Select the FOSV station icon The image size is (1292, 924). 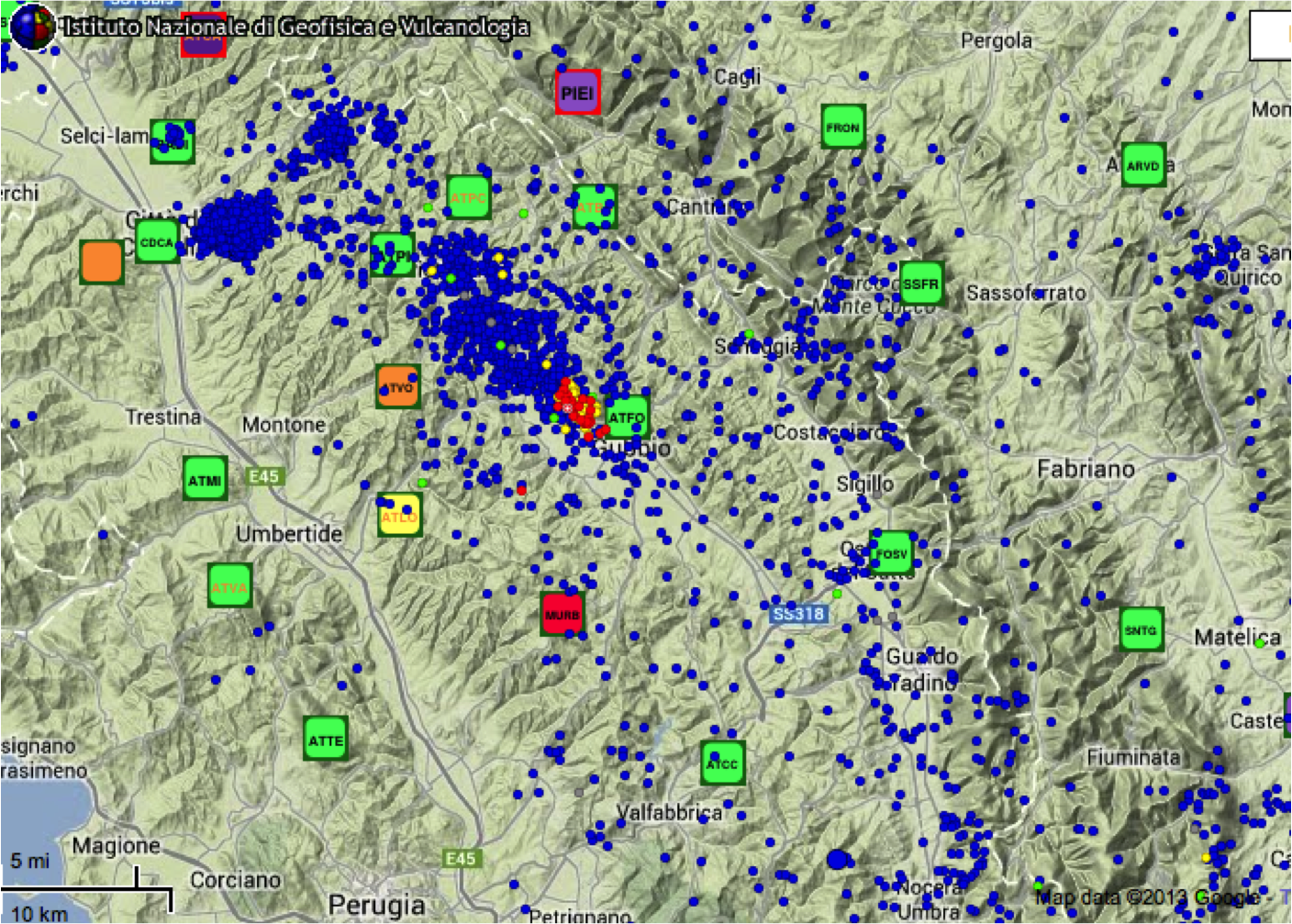(x=890, y=553)
